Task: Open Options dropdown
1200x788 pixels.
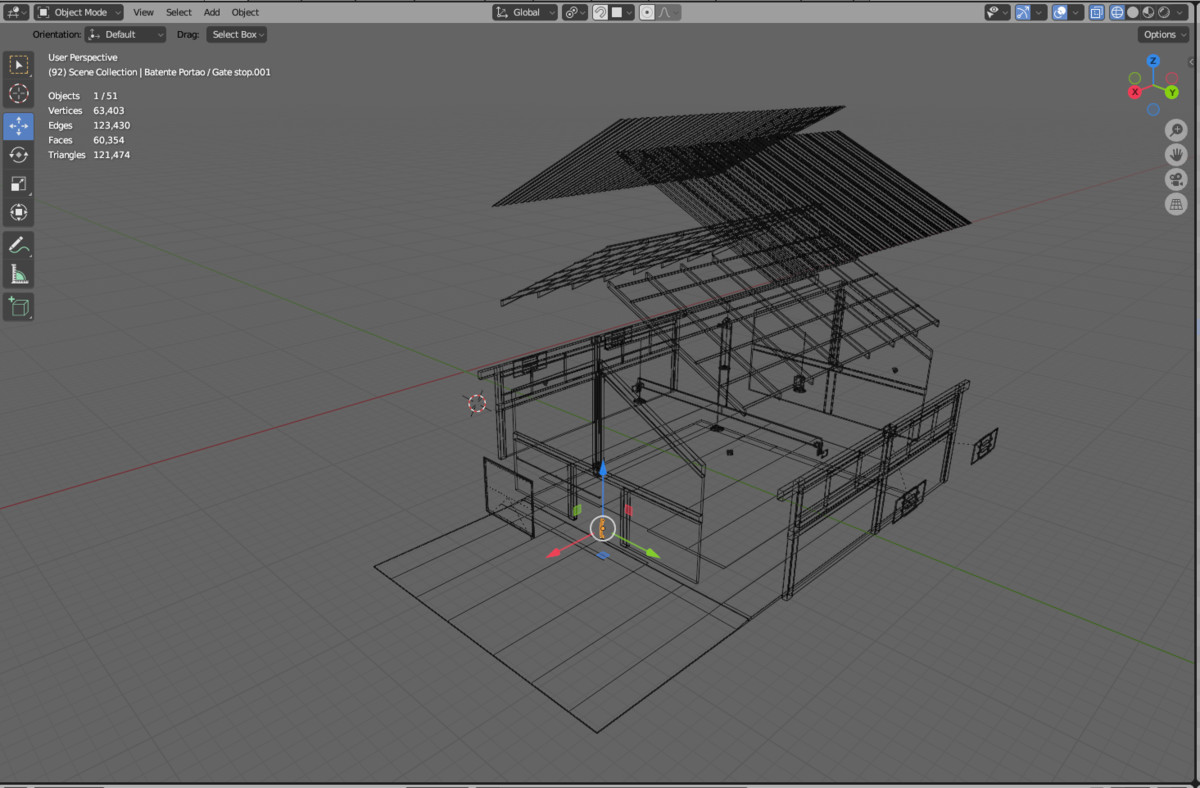Action: point(1163,34)
